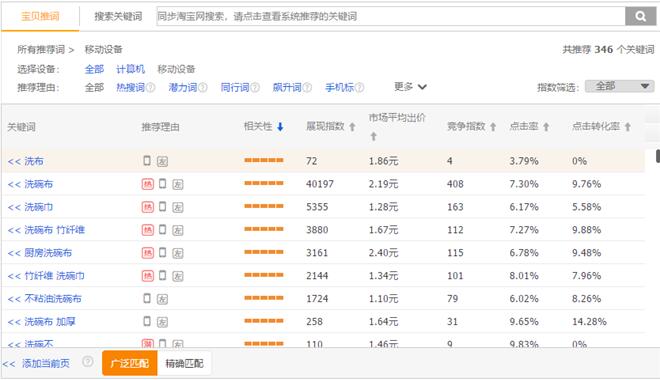Click the red 热 badge in 洗碗布 row
This screenshot has height=380, width=660.
pyautogui.click(x=147, y=184)
